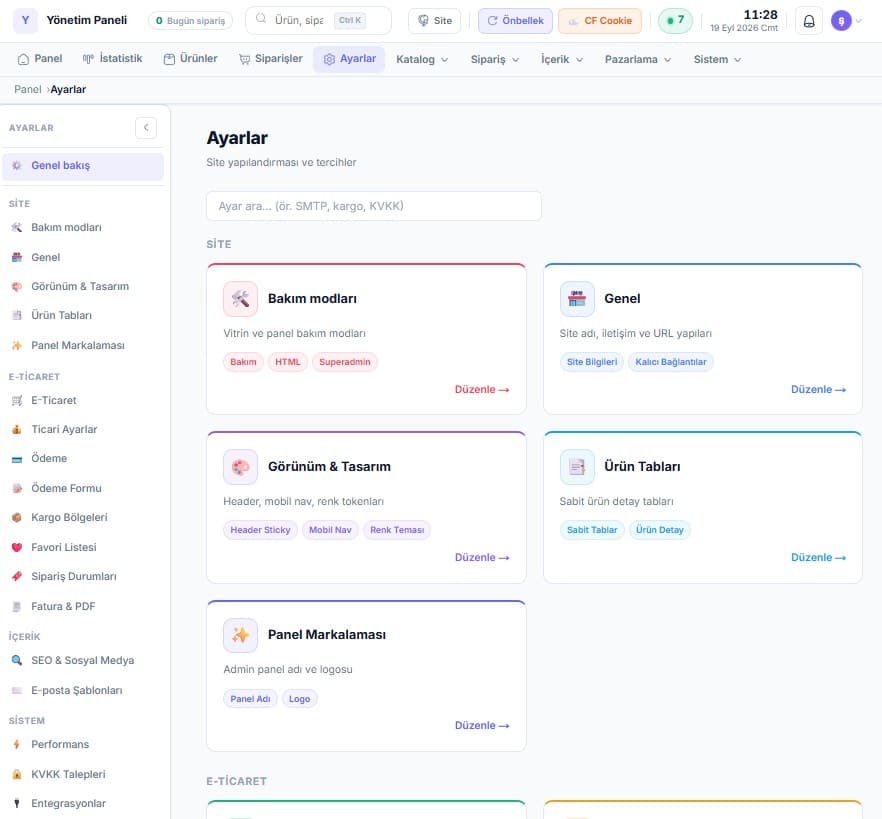The width and height of the screenshot is (882, 819).
Task: Click the Favori Listesi heart icon
Action: tap(17, 547)
